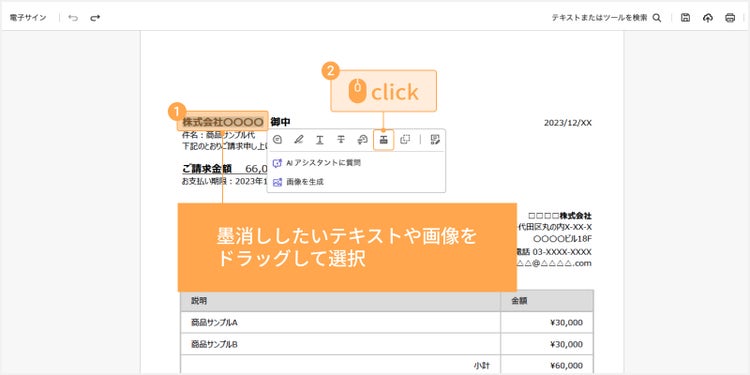
Task: Click the generate image picture icon
Action: point(277,182)
